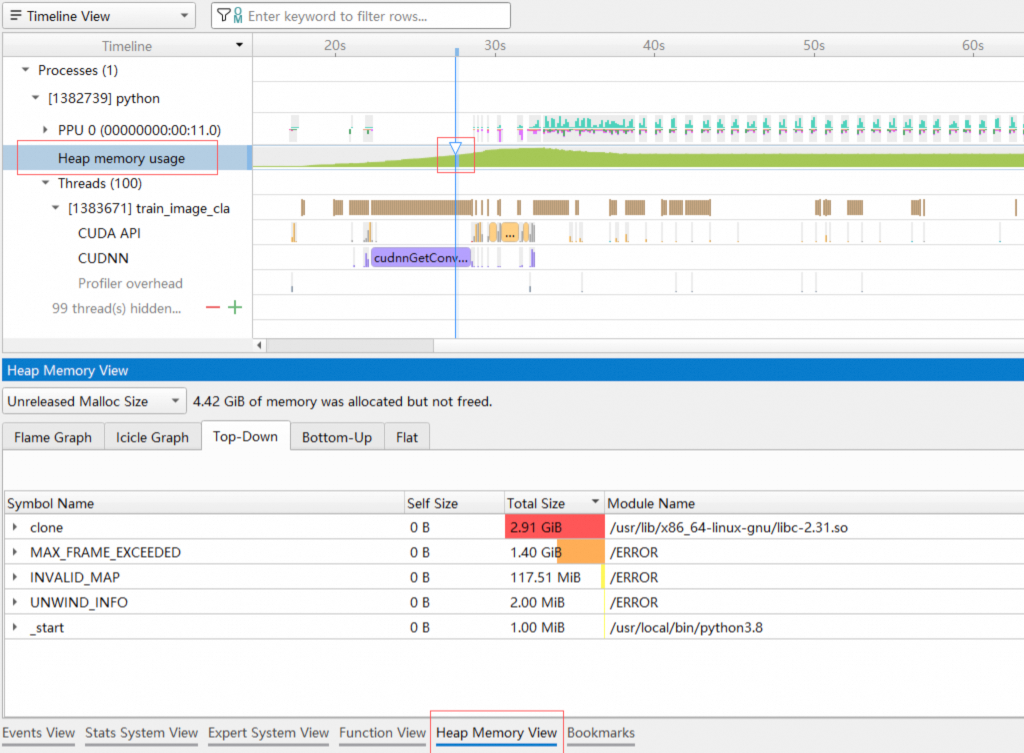Select the Heap memory usage row
1024x753 pixels.
click(x=121, y=158)
